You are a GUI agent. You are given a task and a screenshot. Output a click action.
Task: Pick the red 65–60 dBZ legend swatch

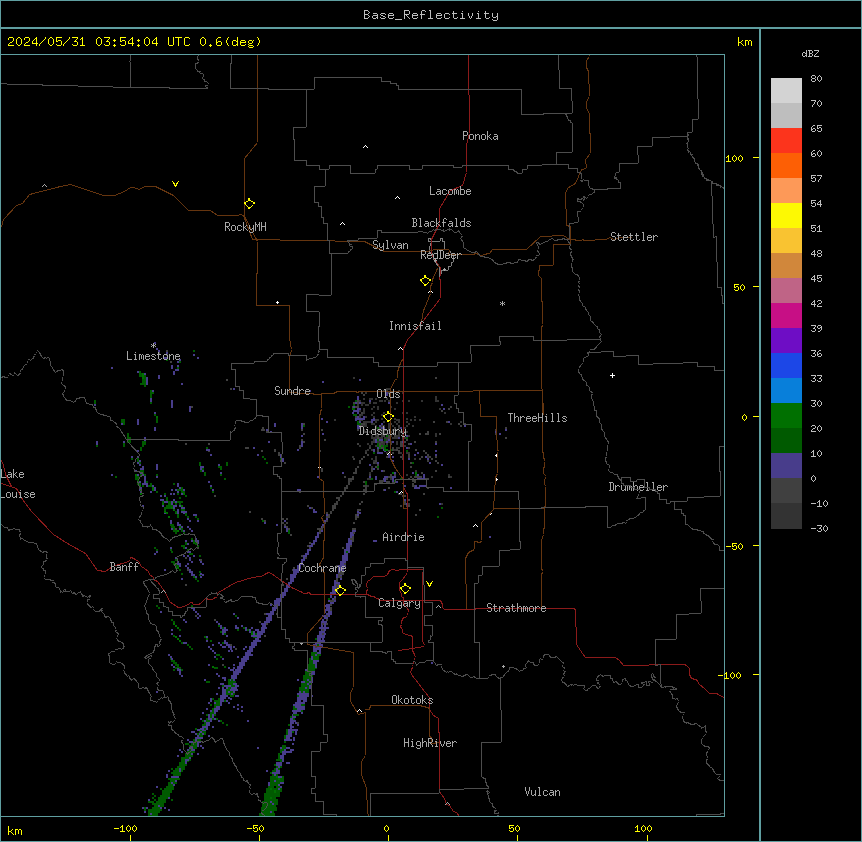pos(786,141)
